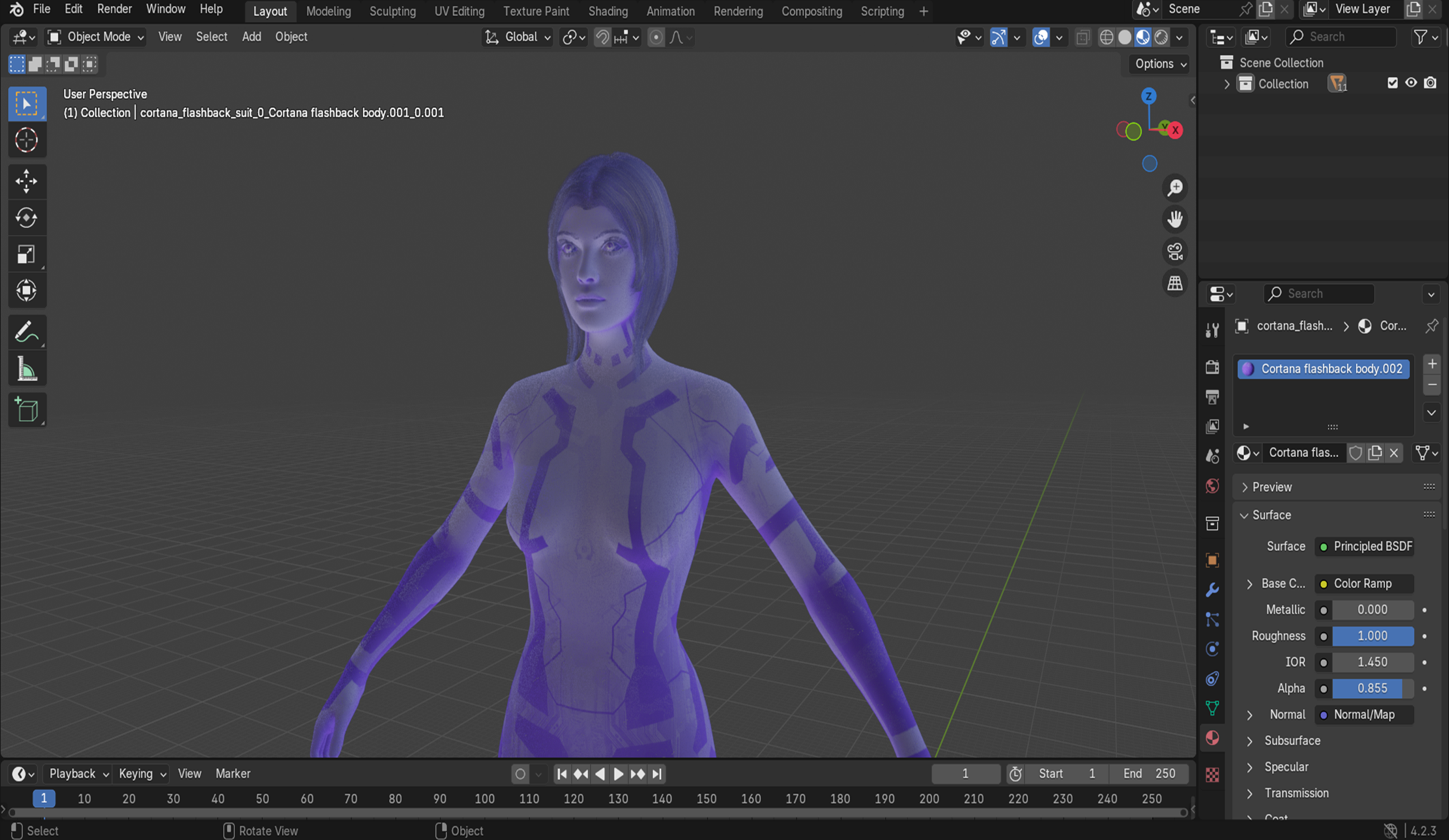Click the Normal/Map link button

pos(1364,714)
